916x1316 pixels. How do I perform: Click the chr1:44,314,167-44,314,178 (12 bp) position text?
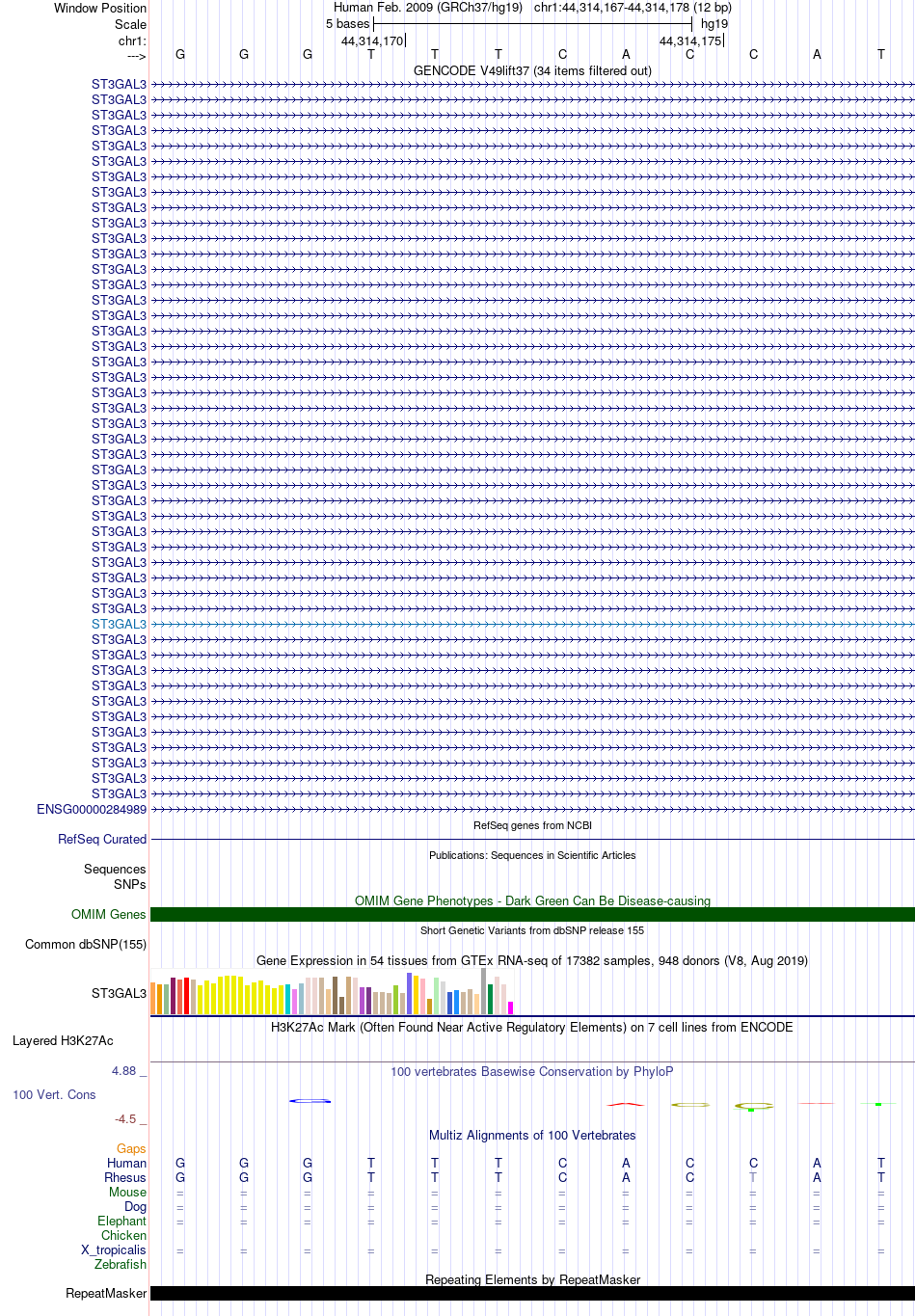[633, 7]
